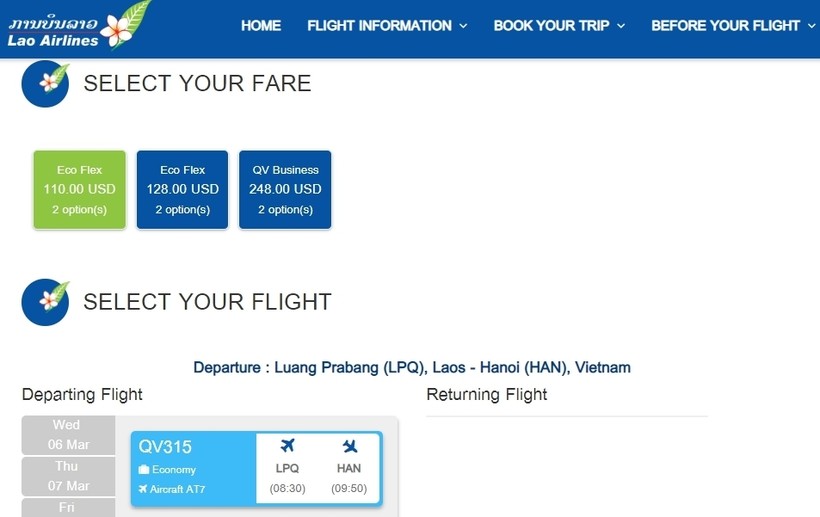Select the Eco Flex 110.00 USD fare
Viewport: 820px width, 517px height.
[x=80, y=190]
